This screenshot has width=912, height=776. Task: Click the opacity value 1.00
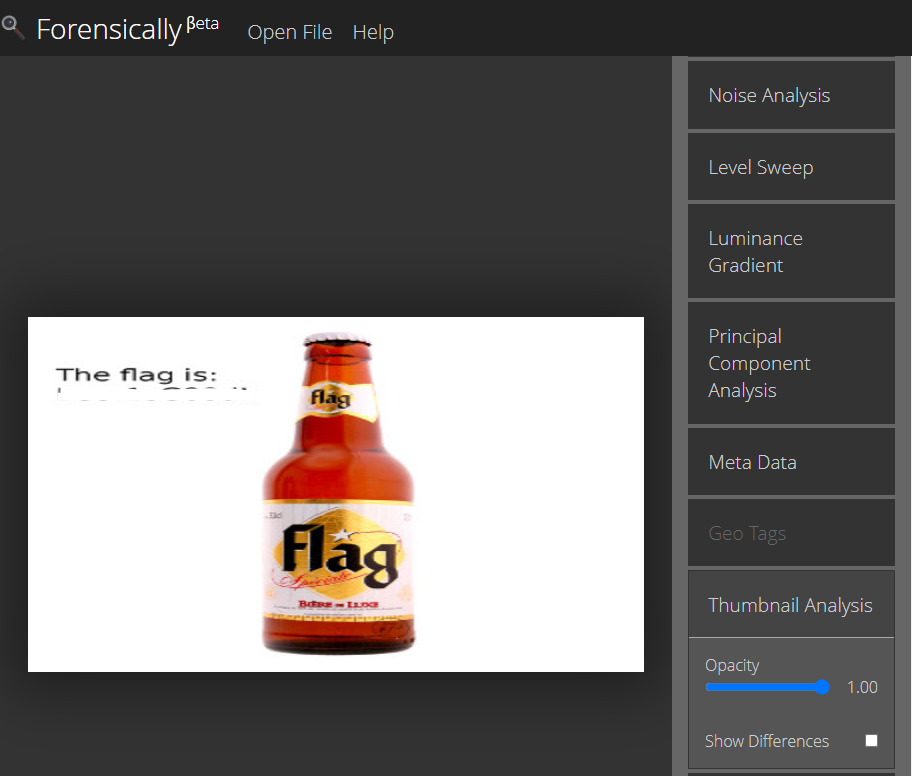click(862, 687)
